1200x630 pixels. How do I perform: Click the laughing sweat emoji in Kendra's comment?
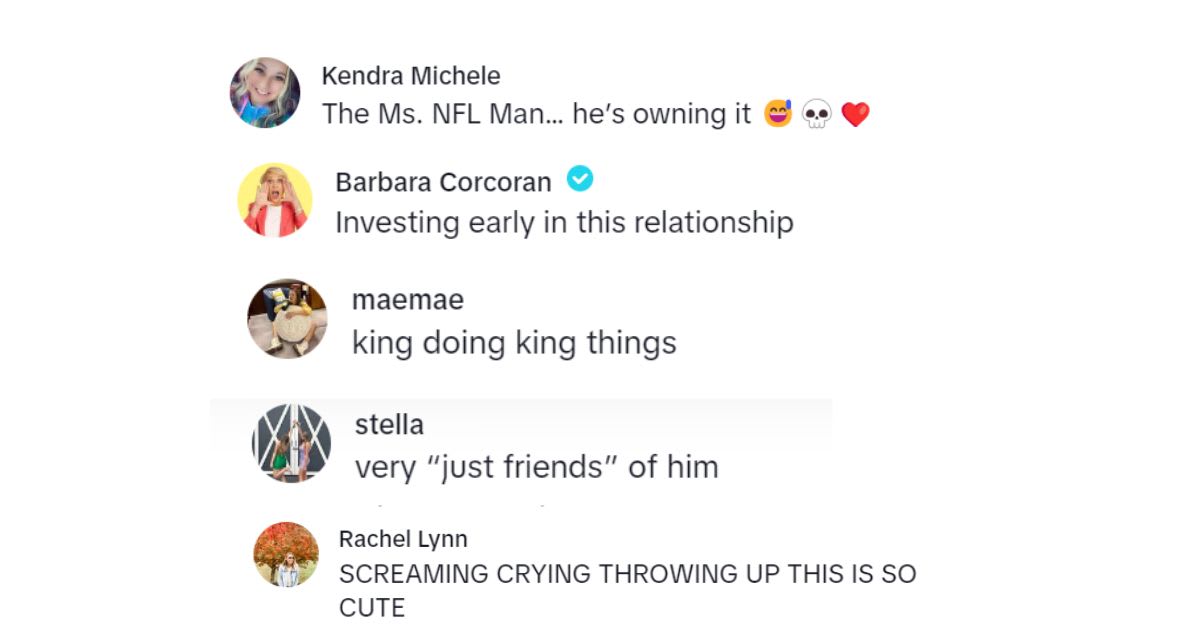(x=778, y=114)
